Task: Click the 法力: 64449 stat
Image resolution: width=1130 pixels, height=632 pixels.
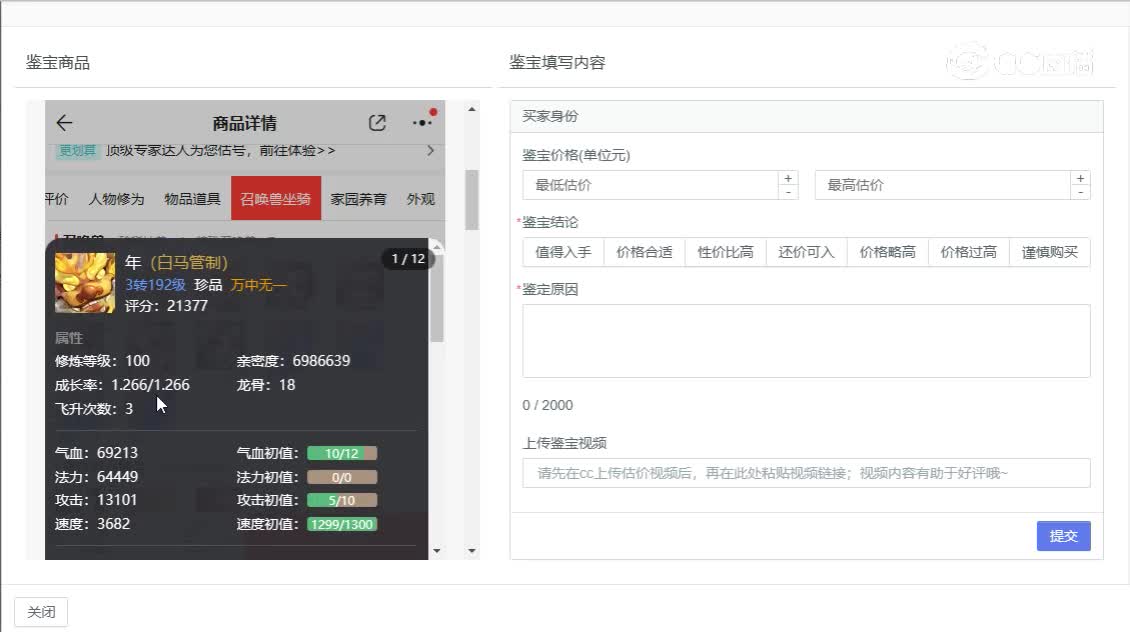Action: pyautogui.click(x=96, y=476)
